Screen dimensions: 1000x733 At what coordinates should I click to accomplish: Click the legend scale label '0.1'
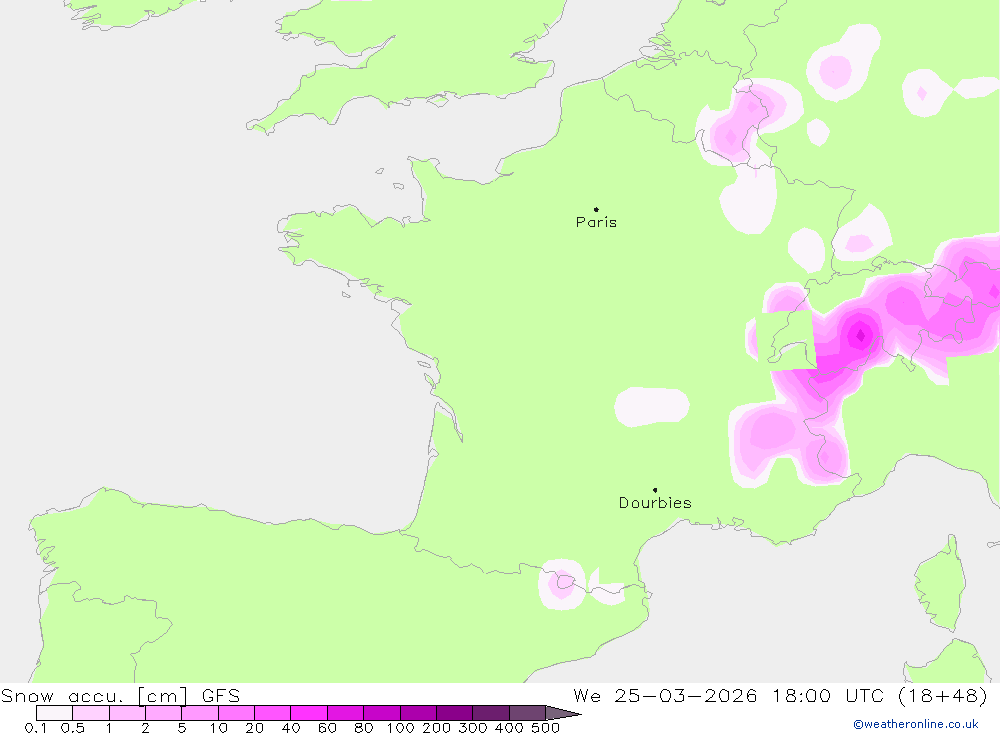click(x=36, y=727)
